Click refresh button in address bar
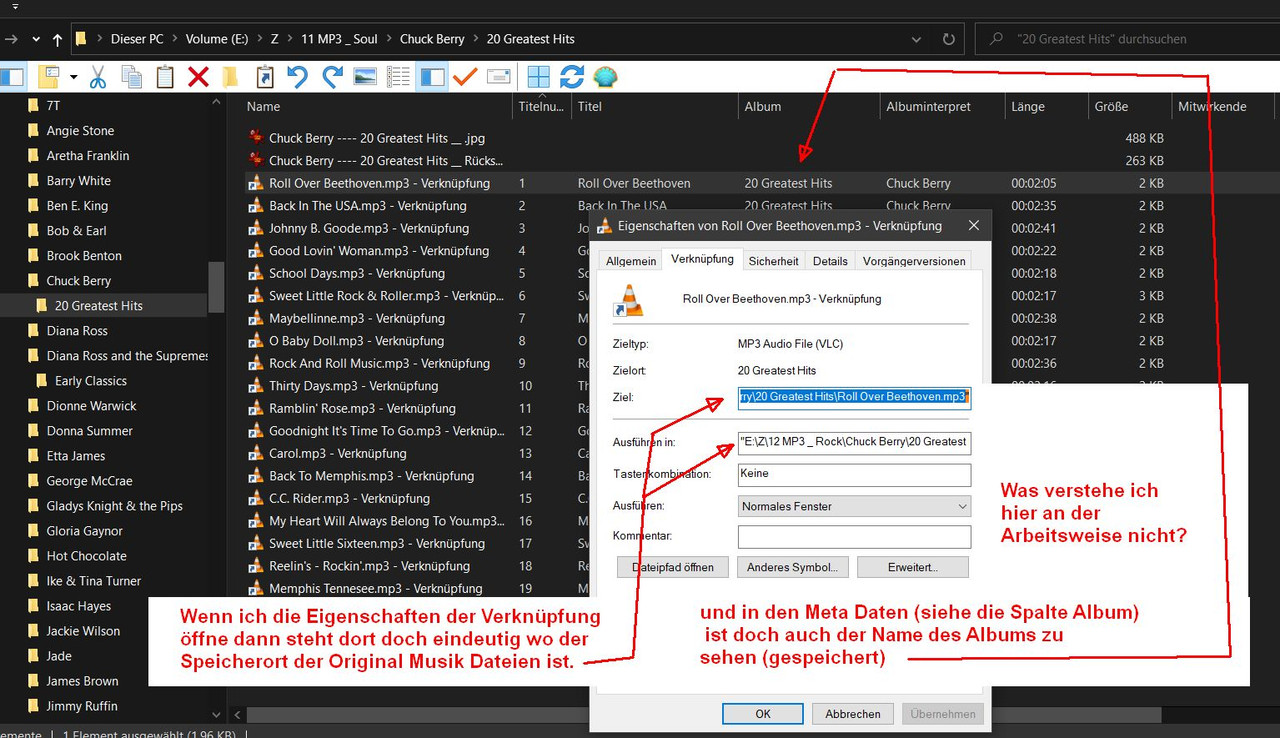Image resolution: width=1280 pixels, height=738 pixels. click(x=948, y=39)
